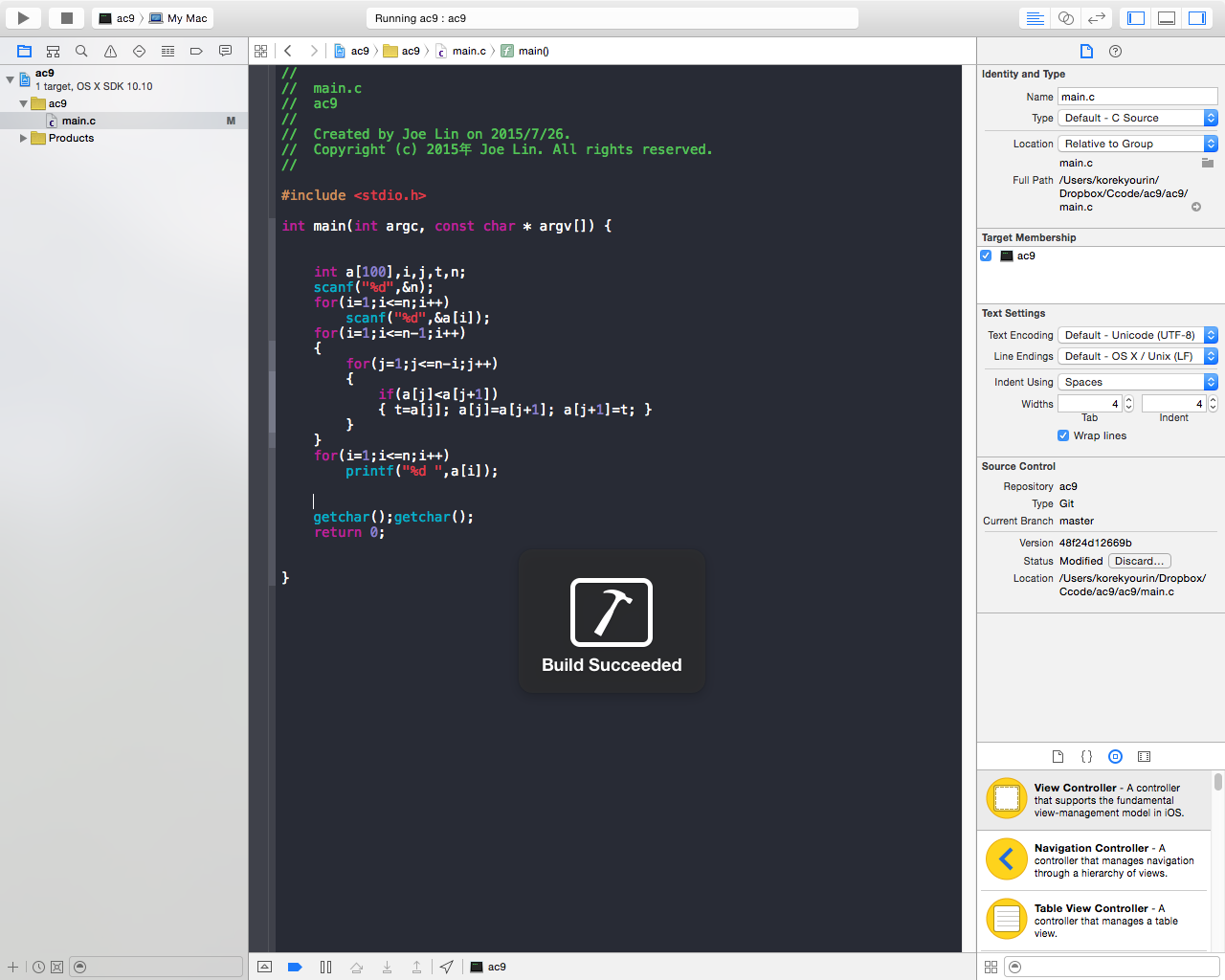This screenshot has height=980, width=1225.
Task: Choose the My Mac destination
Action: [178, 18]
